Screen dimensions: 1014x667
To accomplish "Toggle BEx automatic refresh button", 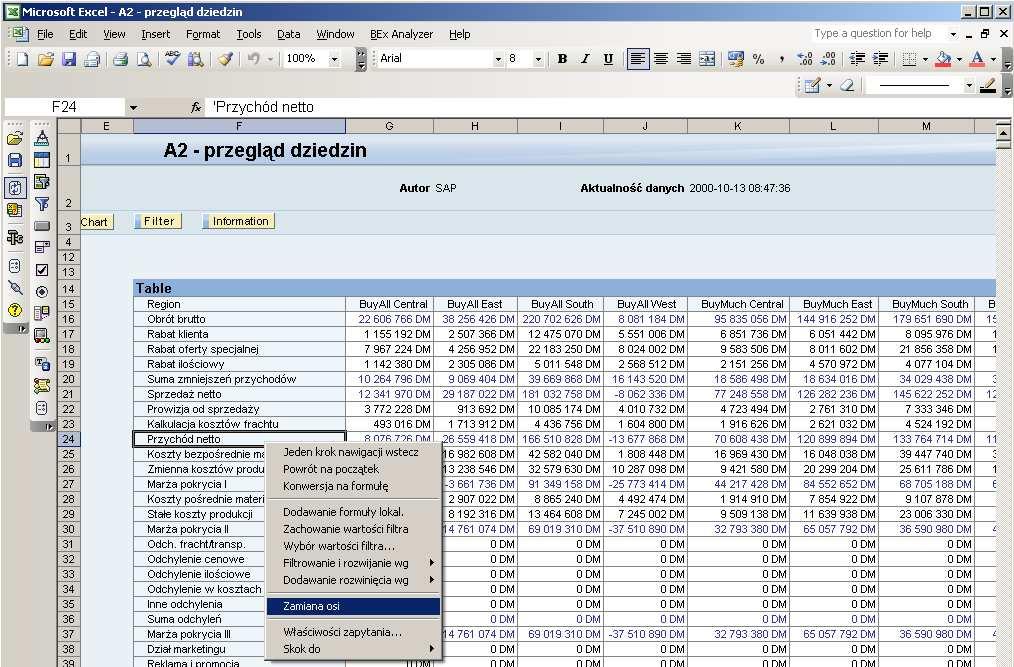I will click(x=15, y=188).
